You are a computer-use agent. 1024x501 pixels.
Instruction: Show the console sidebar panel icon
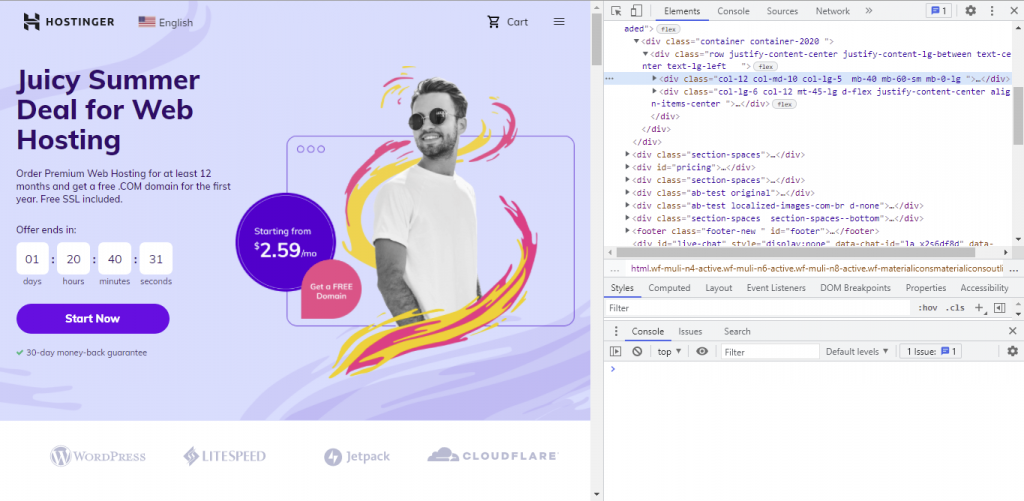pyautogui.click(x=615, y=351)
